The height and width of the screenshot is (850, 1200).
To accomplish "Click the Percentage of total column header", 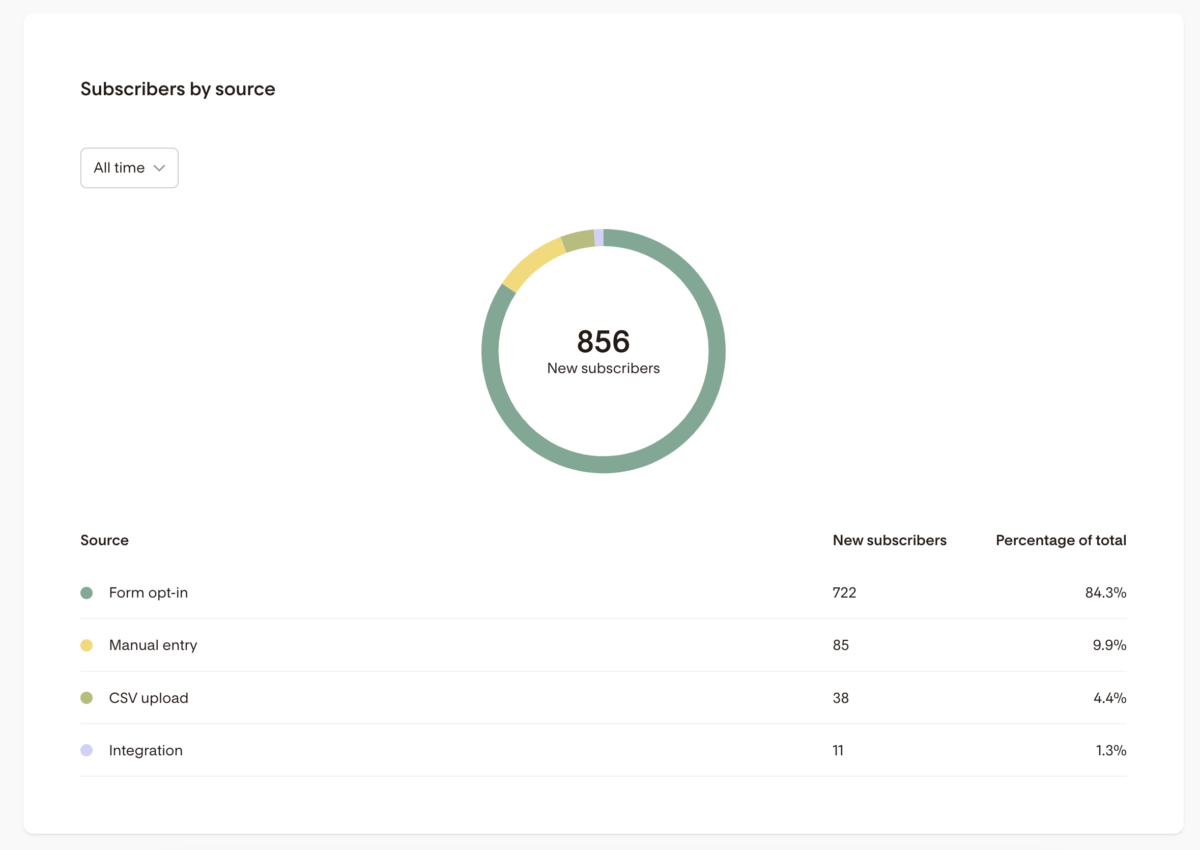I will (1060, 540).
